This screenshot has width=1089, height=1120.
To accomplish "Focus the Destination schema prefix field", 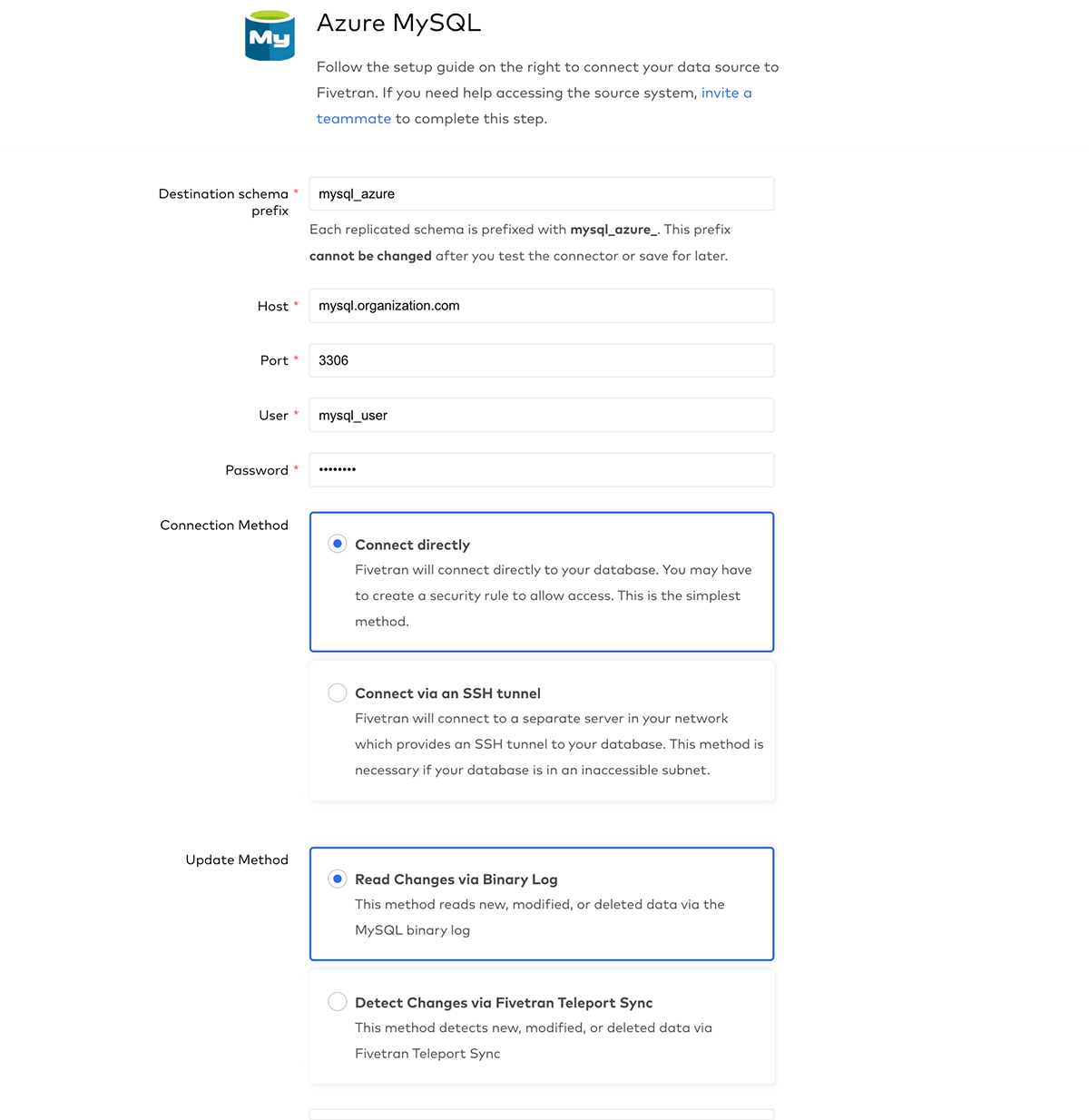I will click(542, 194).
